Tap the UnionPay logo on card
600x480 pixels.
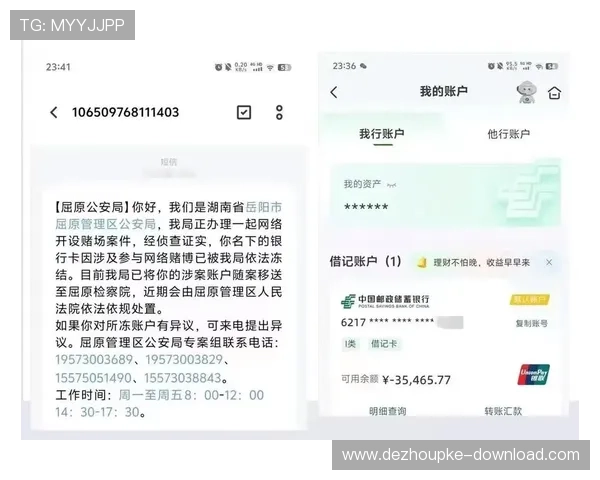click(533, 374)
